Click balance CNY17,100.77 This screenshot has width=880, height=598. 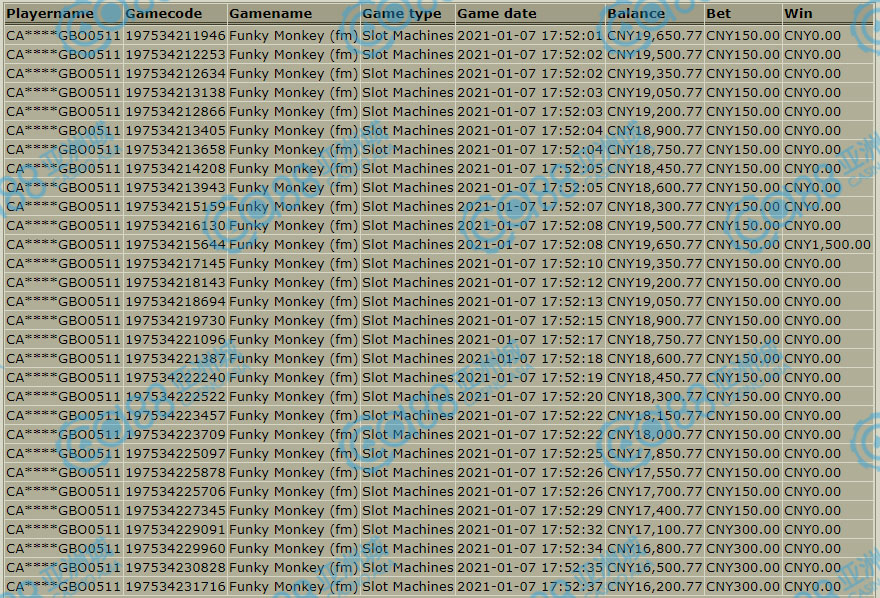(654, 530)
